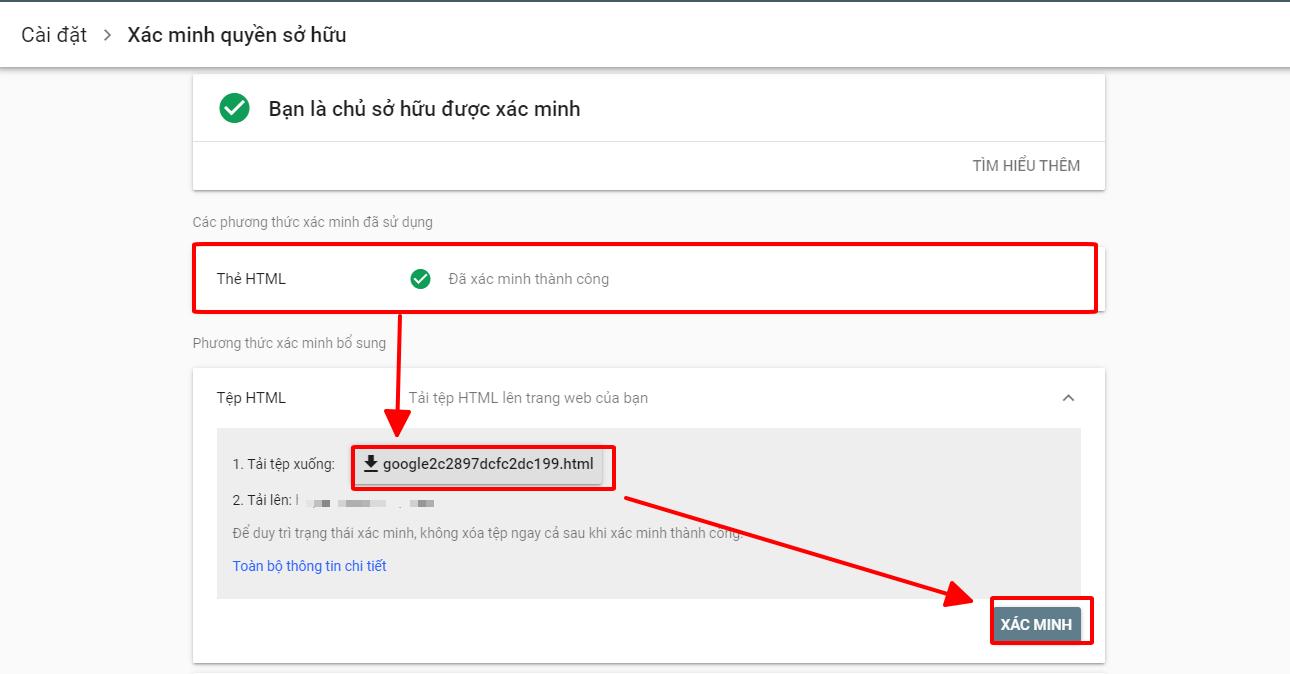
Task: Click the 'Phương thức xác minh bổ sung' section label
Action: (x=289, y=343)
